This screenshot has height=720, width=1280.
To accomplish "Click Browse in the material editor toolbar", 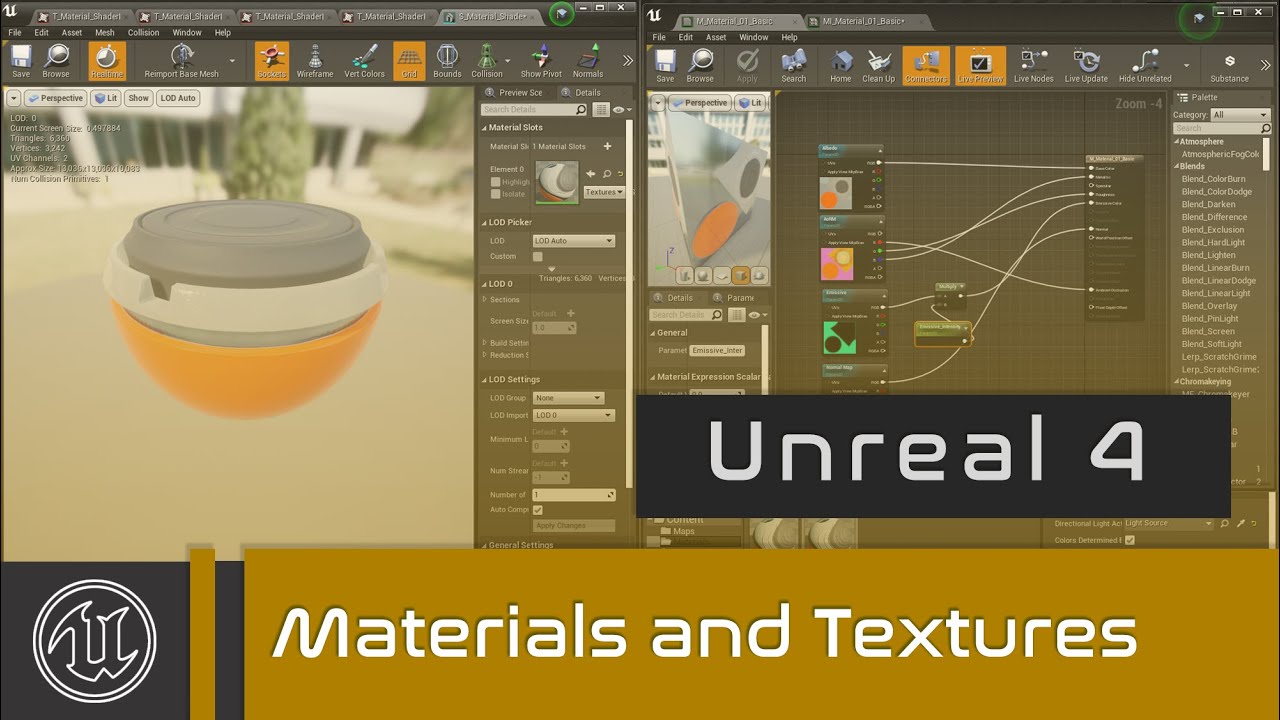I will pyautogui.click(x=700, y=66).
